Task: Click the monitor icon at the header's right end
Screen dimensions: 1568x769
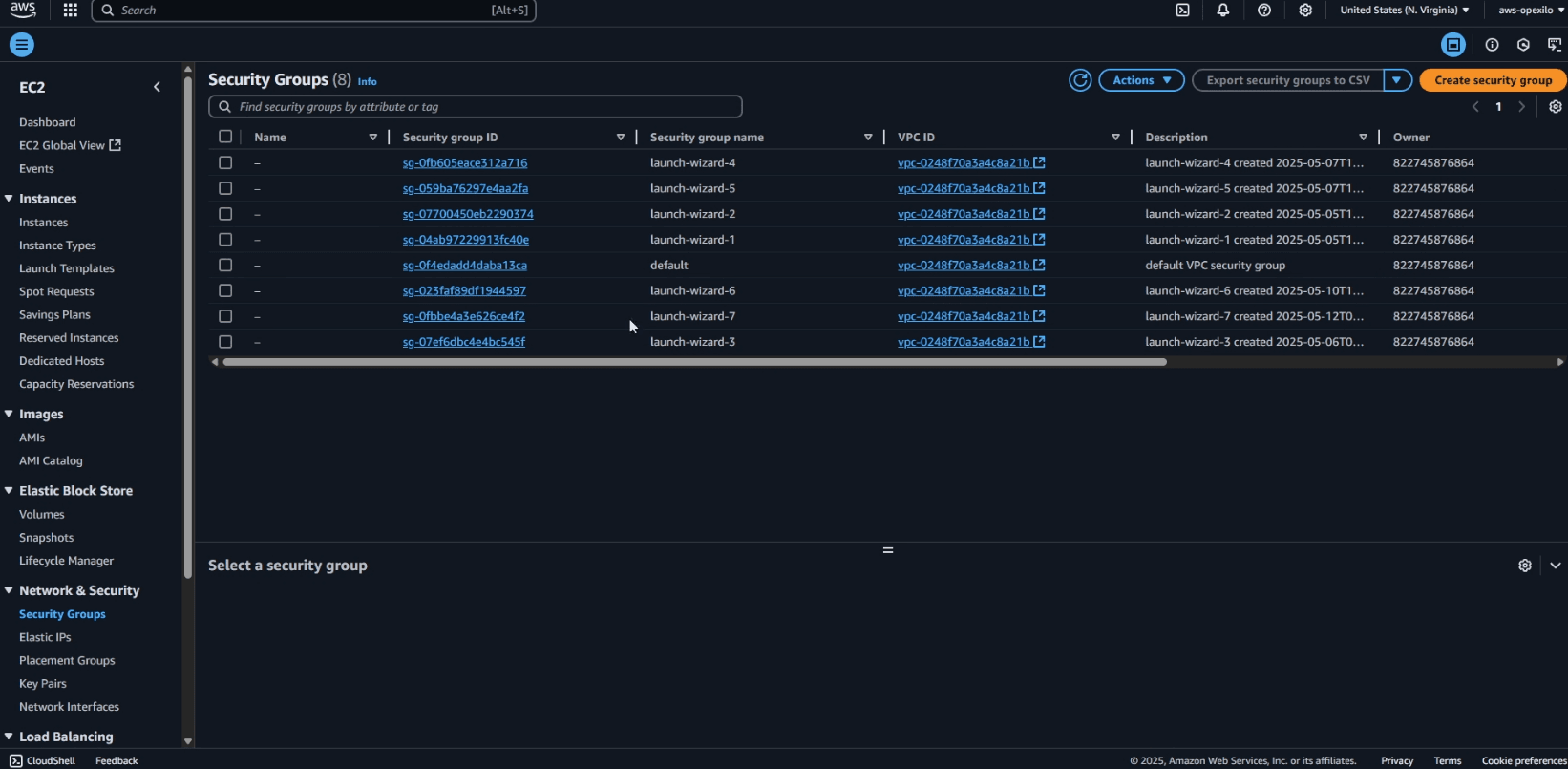Action: [x=1555, y=45]
